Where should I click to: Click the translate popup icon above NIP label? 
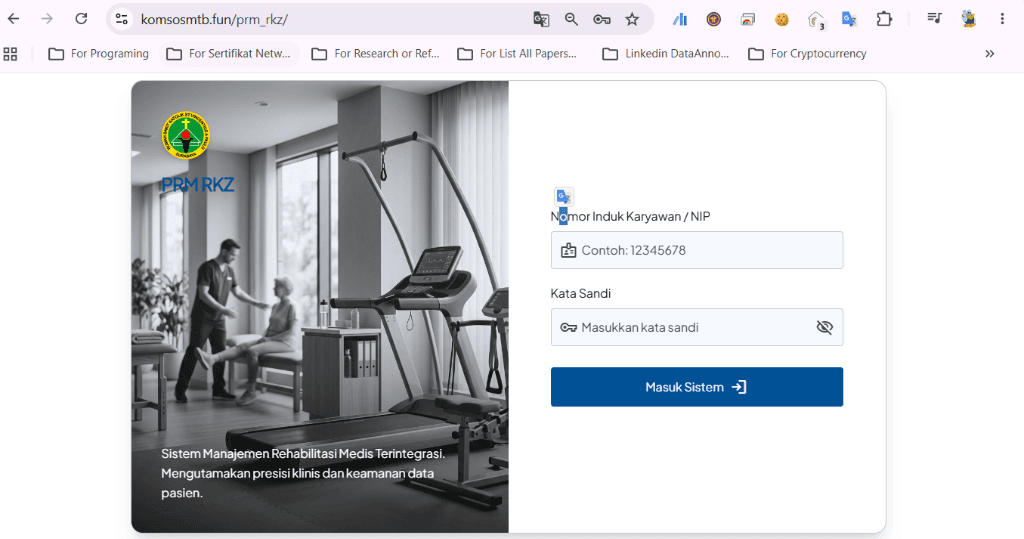pos(564,196)
